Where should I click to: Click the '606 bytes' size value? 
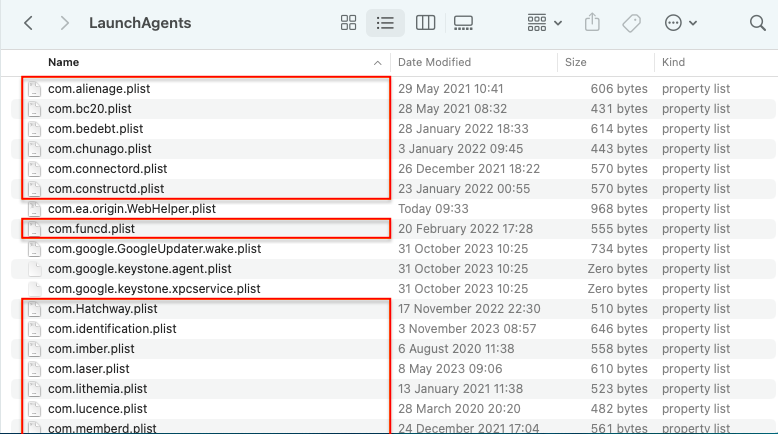pyautogui.click(x=619, y=89)
